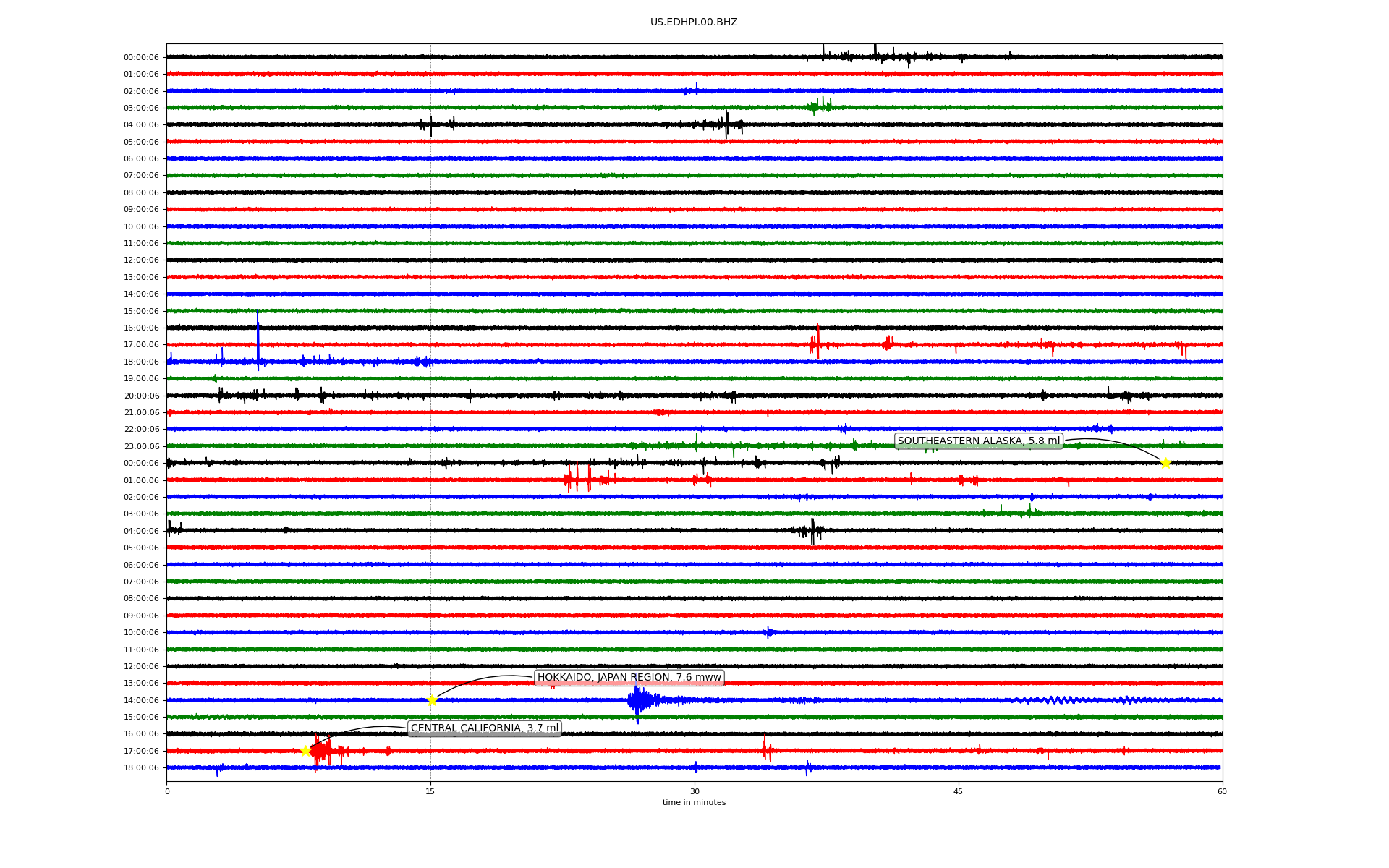Viewport: 1389px width, 868px height.
Task: Click the 12:00:06 label in upper half
Action: pos(141,260)
